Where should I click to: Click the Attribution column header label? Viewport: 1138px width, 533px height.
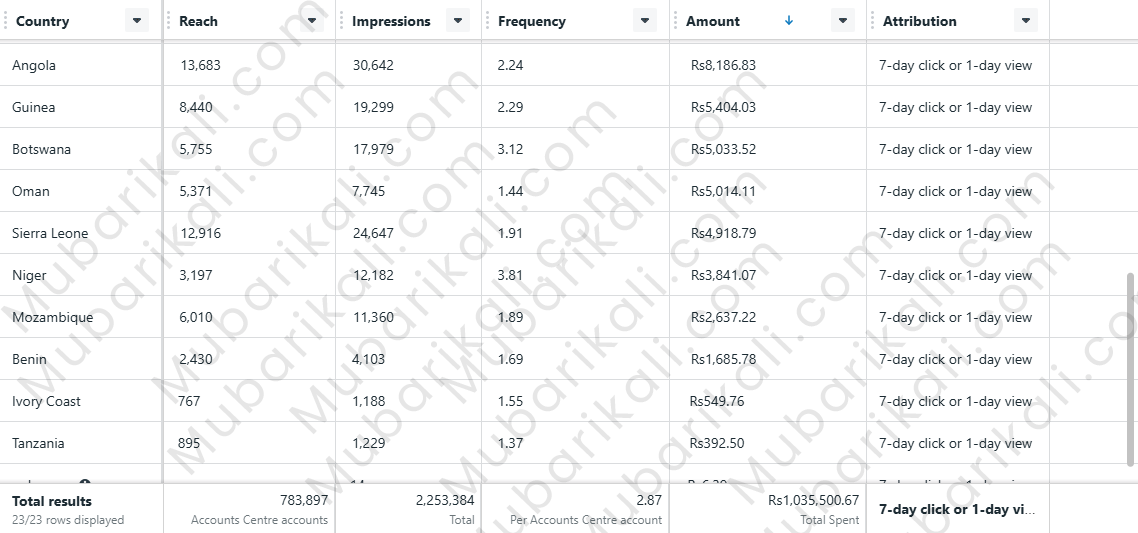(x=919, y=21)
